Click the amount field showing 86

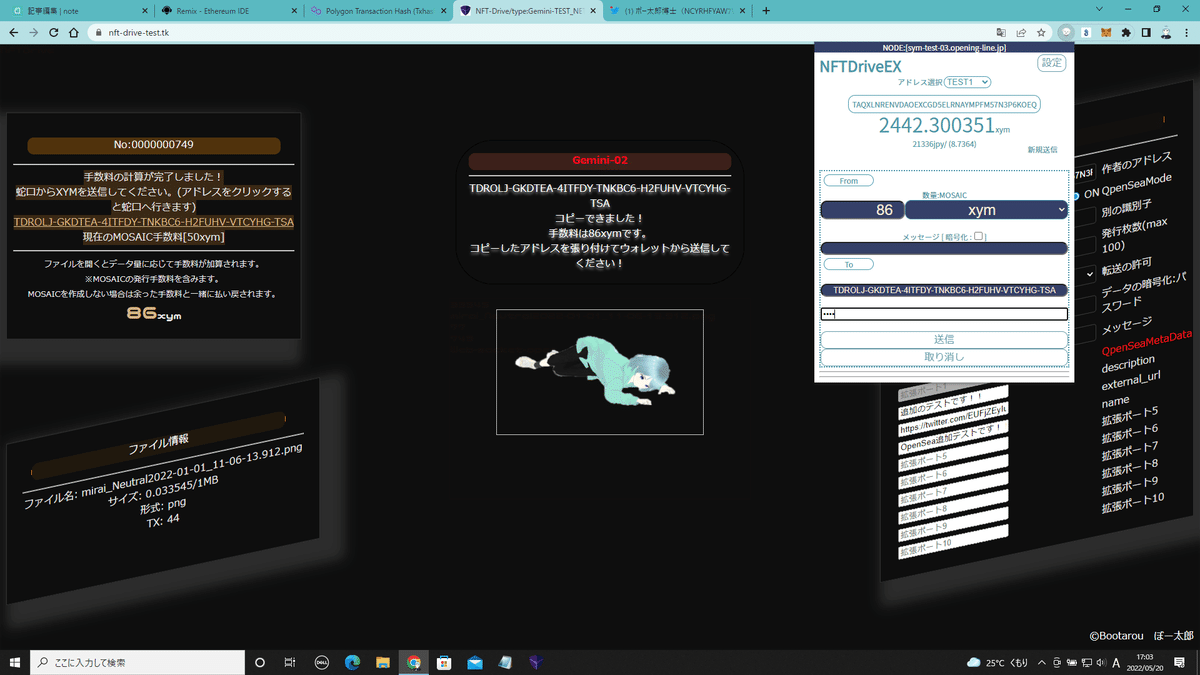pyautogui.click(x=862, y=210)
